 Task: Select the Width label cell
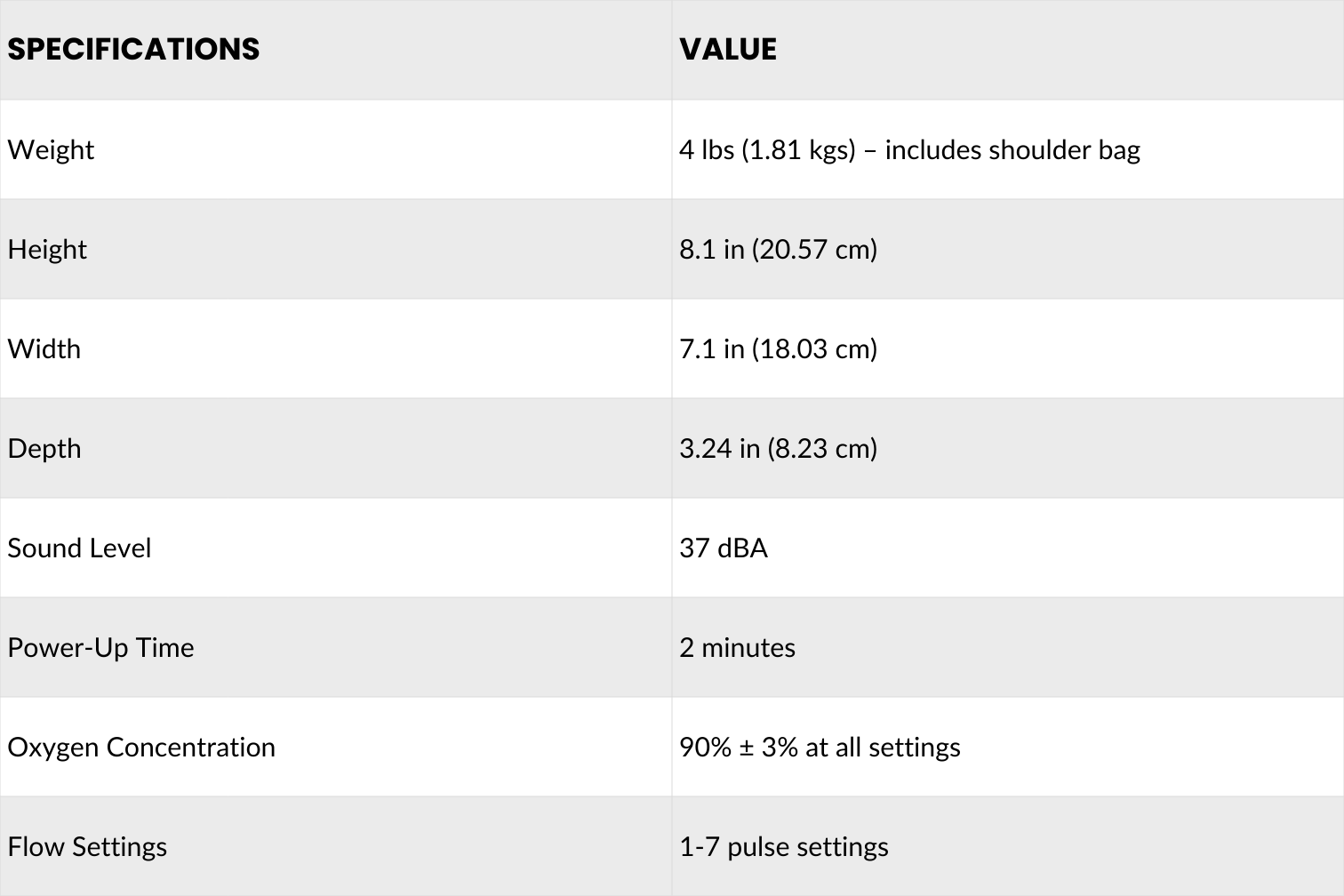44,348
